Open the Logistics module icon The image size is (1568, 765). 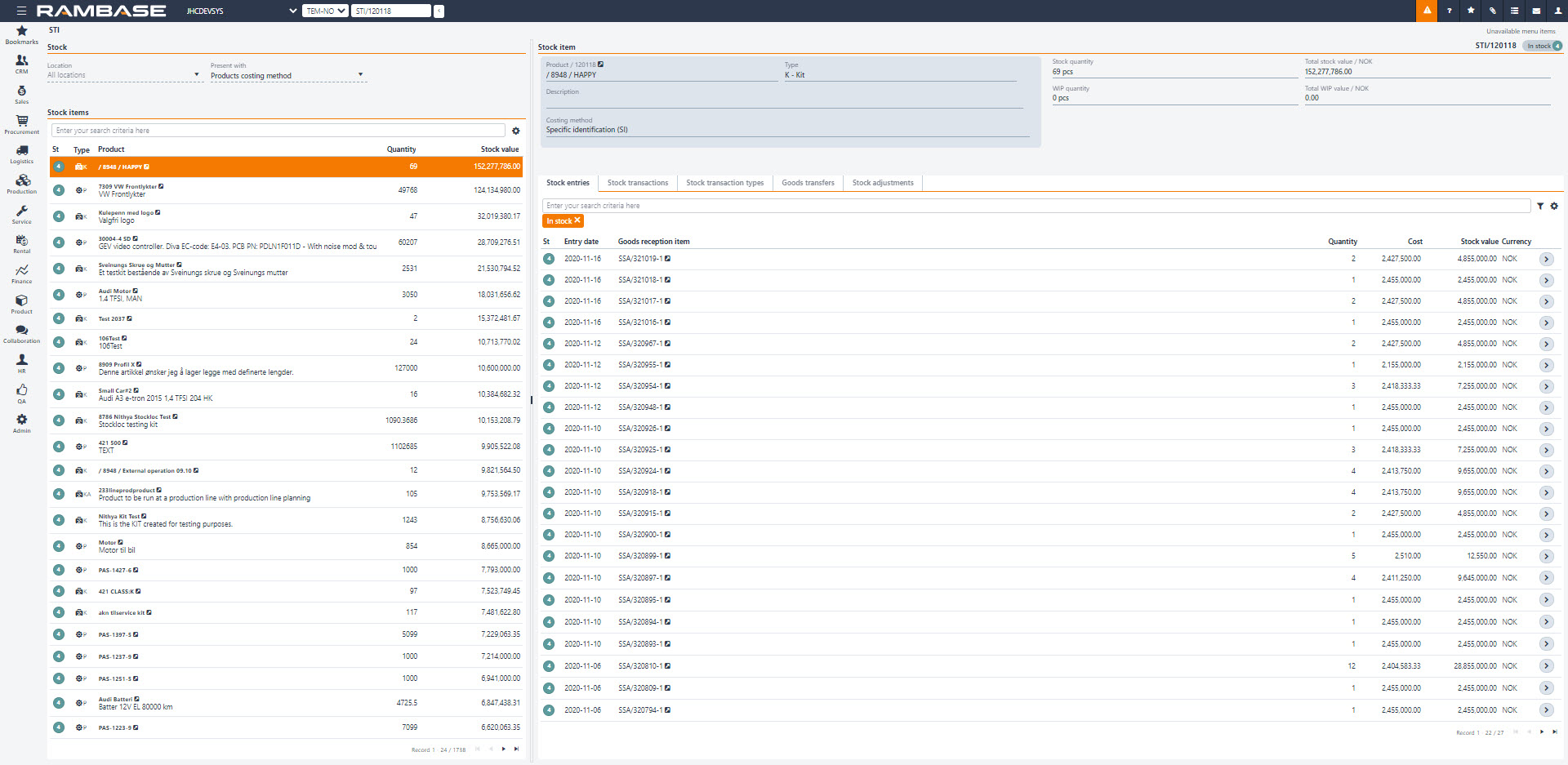[22, 153]
